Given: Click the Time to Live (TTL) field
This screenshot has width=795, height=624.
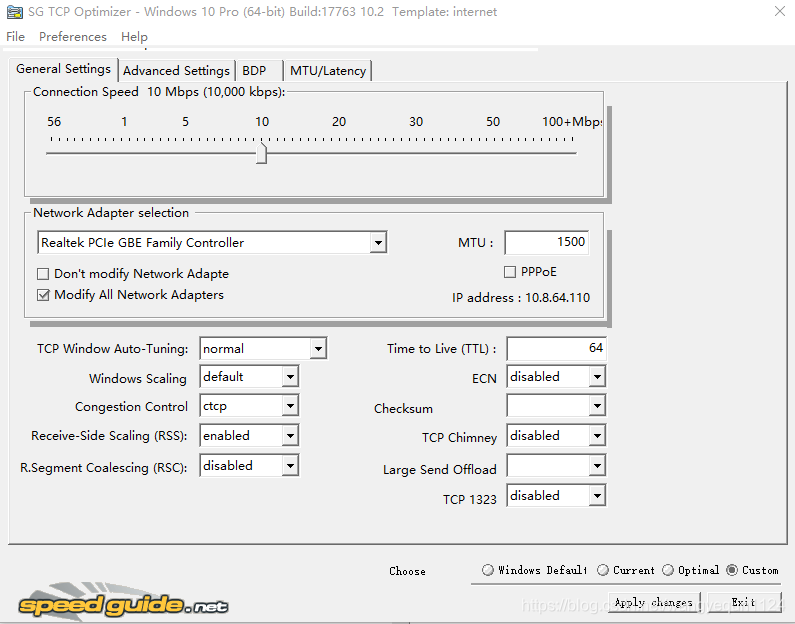Looking at the screenshot, I should point(556,348).
